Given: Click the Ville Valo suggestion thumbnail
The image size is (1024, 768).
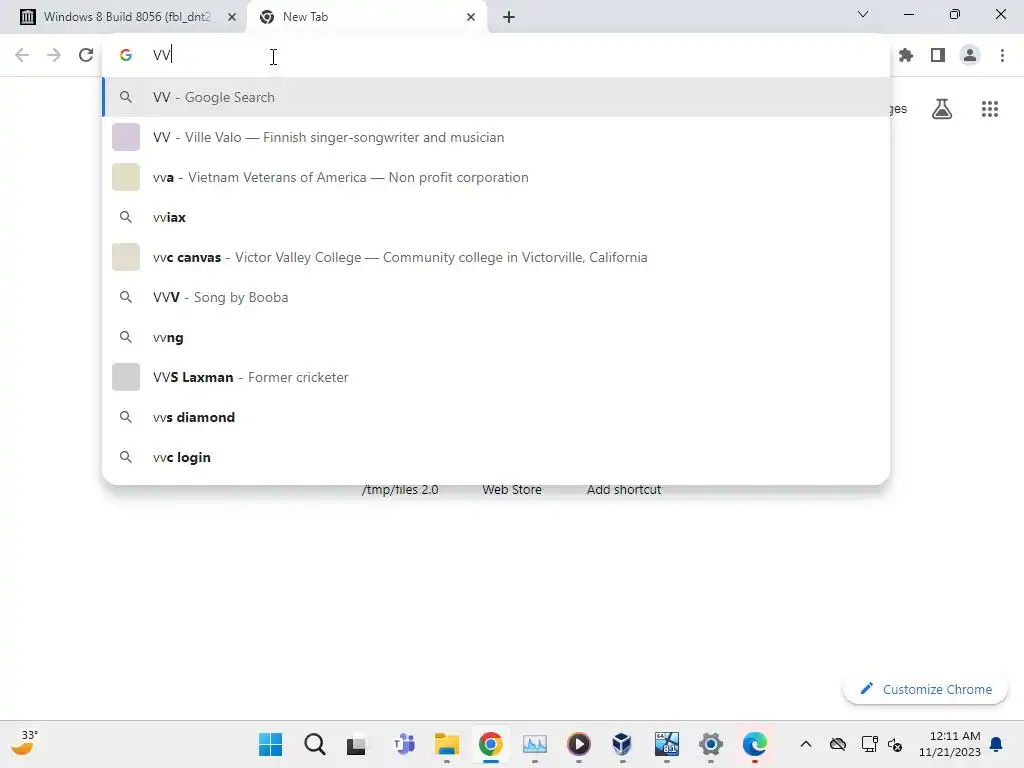Looking at the screenshot, I should coord(126,137).
